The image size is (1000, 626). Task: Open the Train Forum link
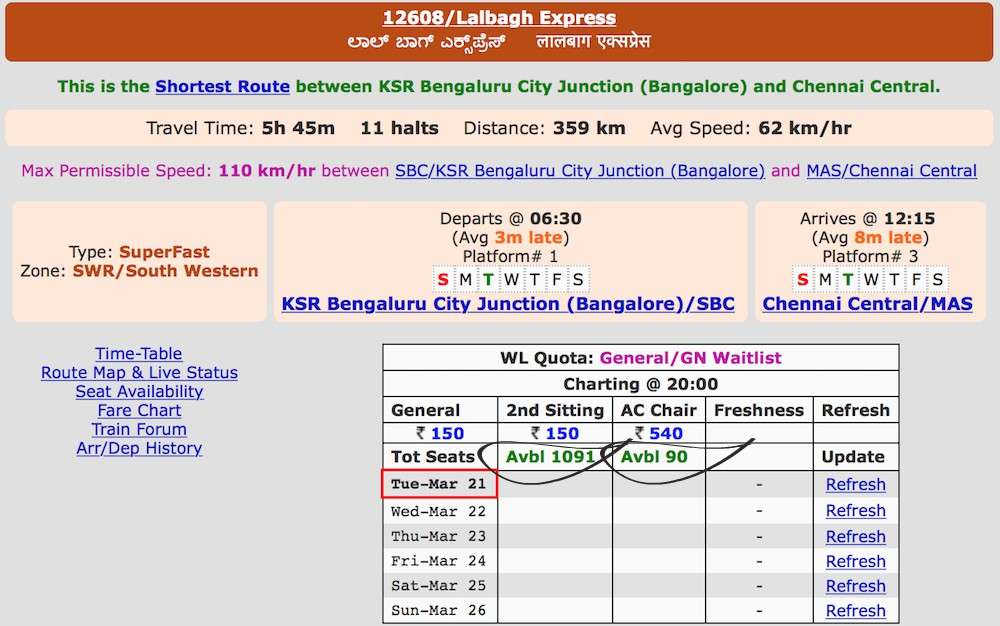(x=139, y=429)
